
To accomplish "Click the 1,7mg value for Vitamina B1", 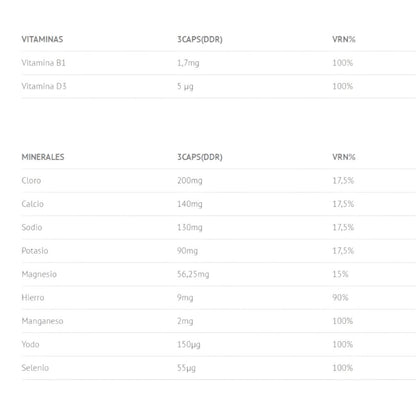I will coord(188,63).
